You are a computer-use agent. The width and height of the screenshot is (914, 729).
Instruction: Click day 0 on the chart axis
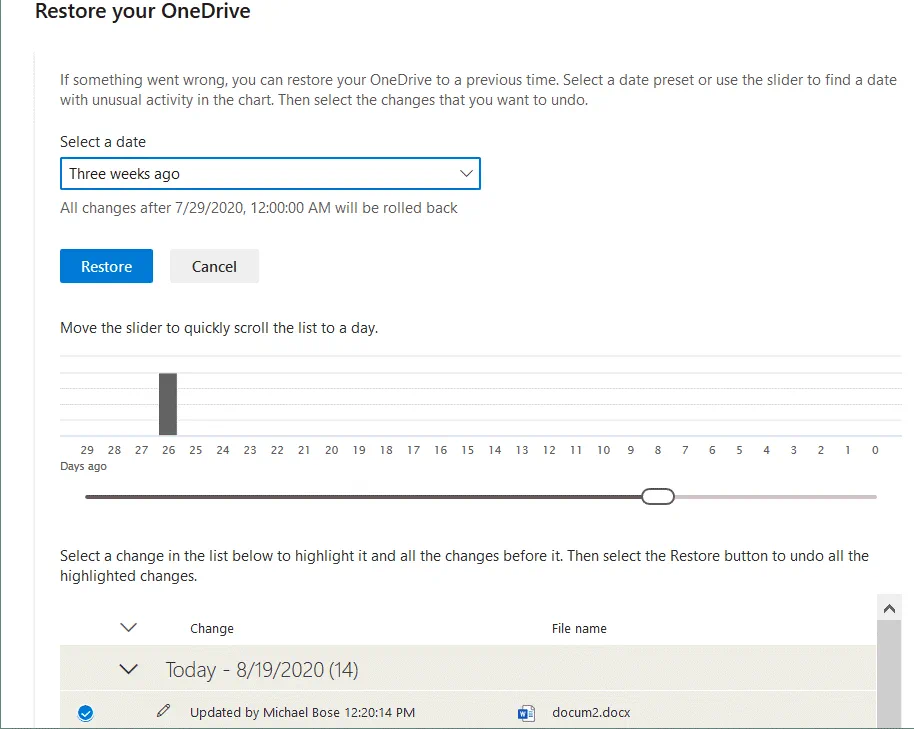[875, 450]
